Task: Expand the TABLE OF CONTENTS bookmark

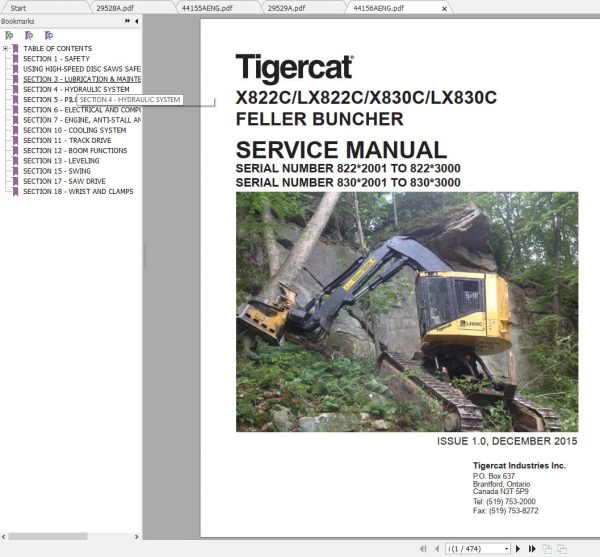Action: click(x=5, y=49)
